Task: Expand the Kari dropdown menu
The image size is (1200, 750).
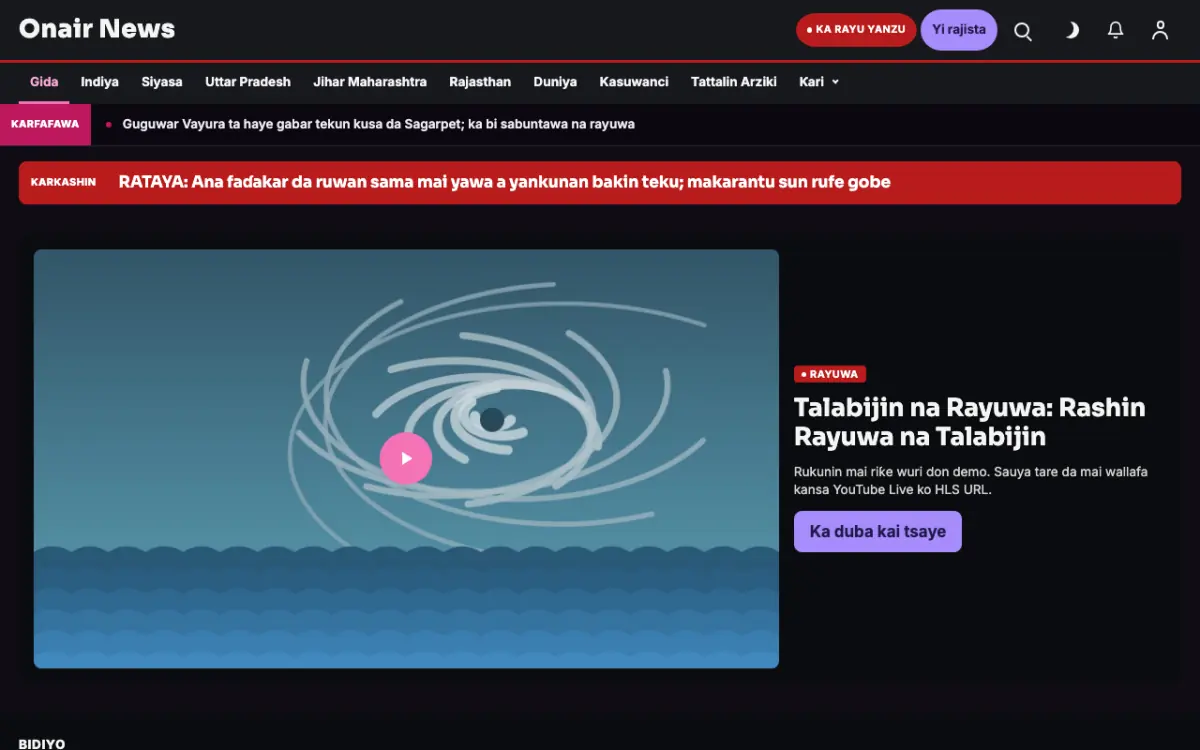Action: [x=819, y=82]
